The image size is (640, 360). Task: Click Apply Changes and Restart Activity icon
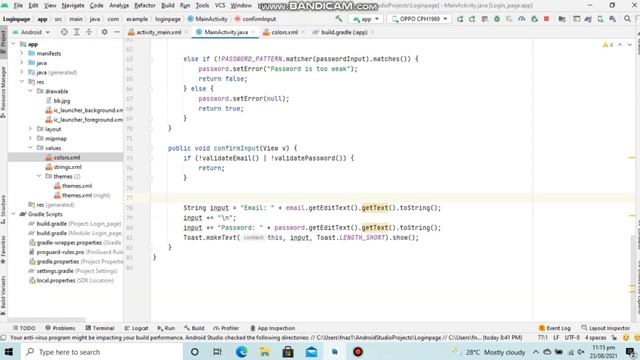pyautogui.click(x=472, y=19)
